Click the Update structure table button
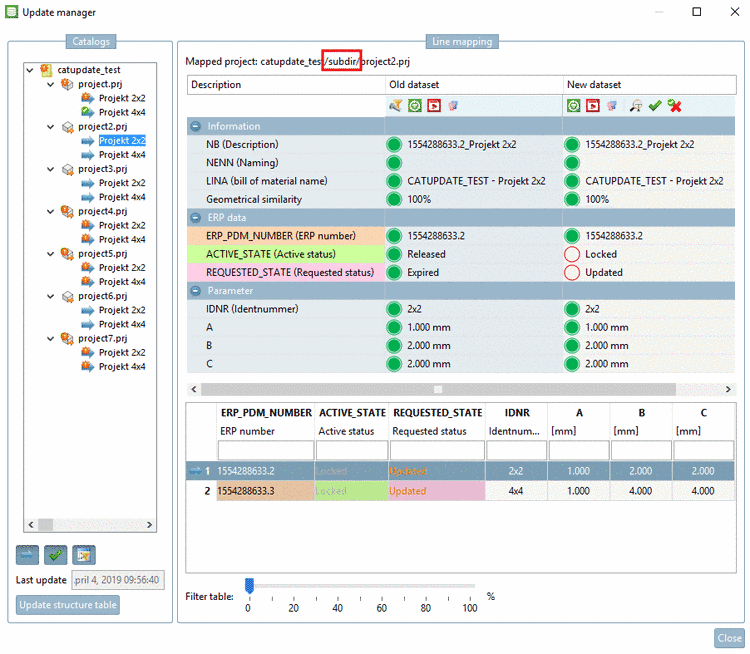Image resolution: width=750 pixels, height=654 pixels. [x=68, y=605]
